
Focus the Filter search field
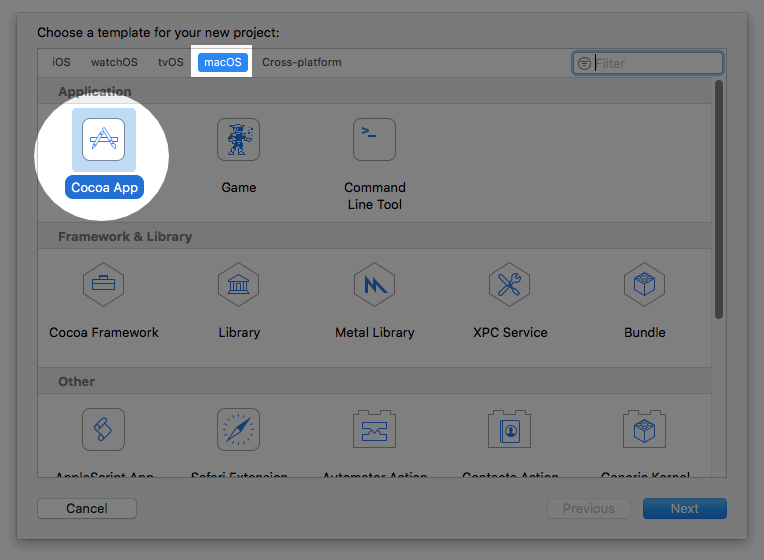[655, 63]
